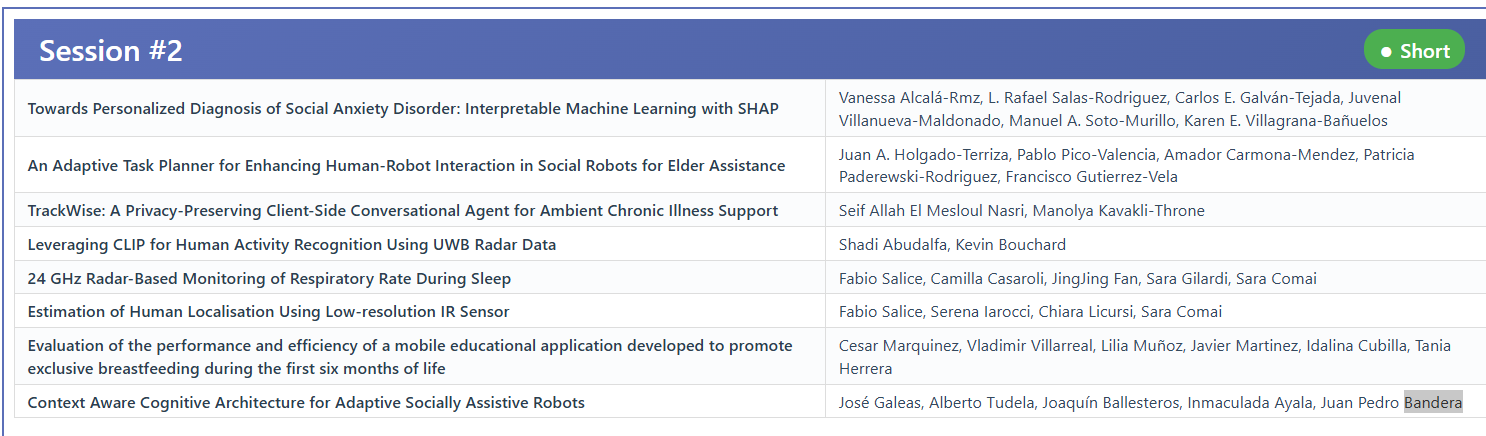Click the Leveraging CLIP UWB Radar title
This screenshot has height=436, width=1486.
click(x=291, y=245)
